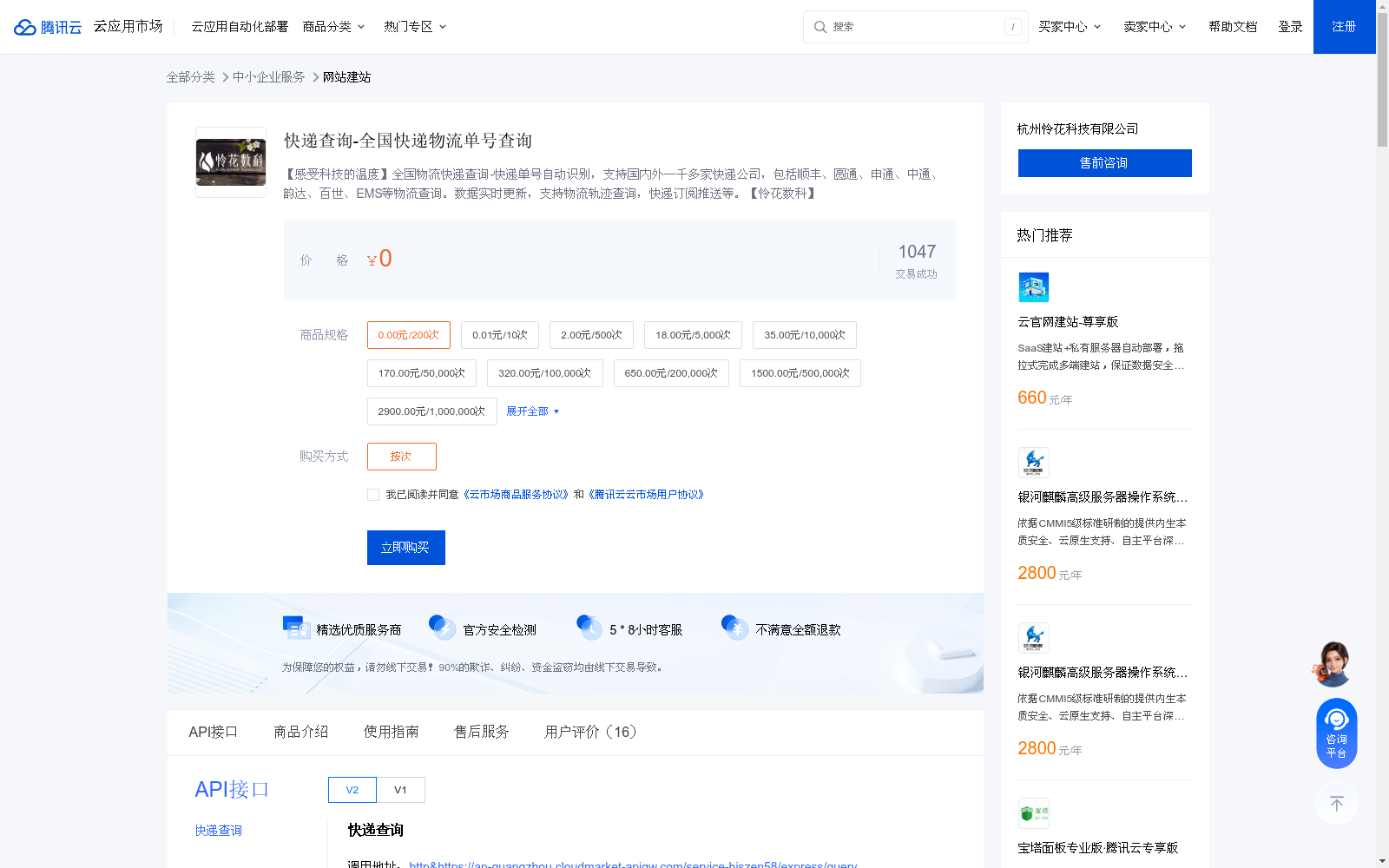This screenshot has width=1389, height=868.
Task: Open the 宝塔面板专业版-腾讯云专享版 title
Action: (x=1098, y=848)
